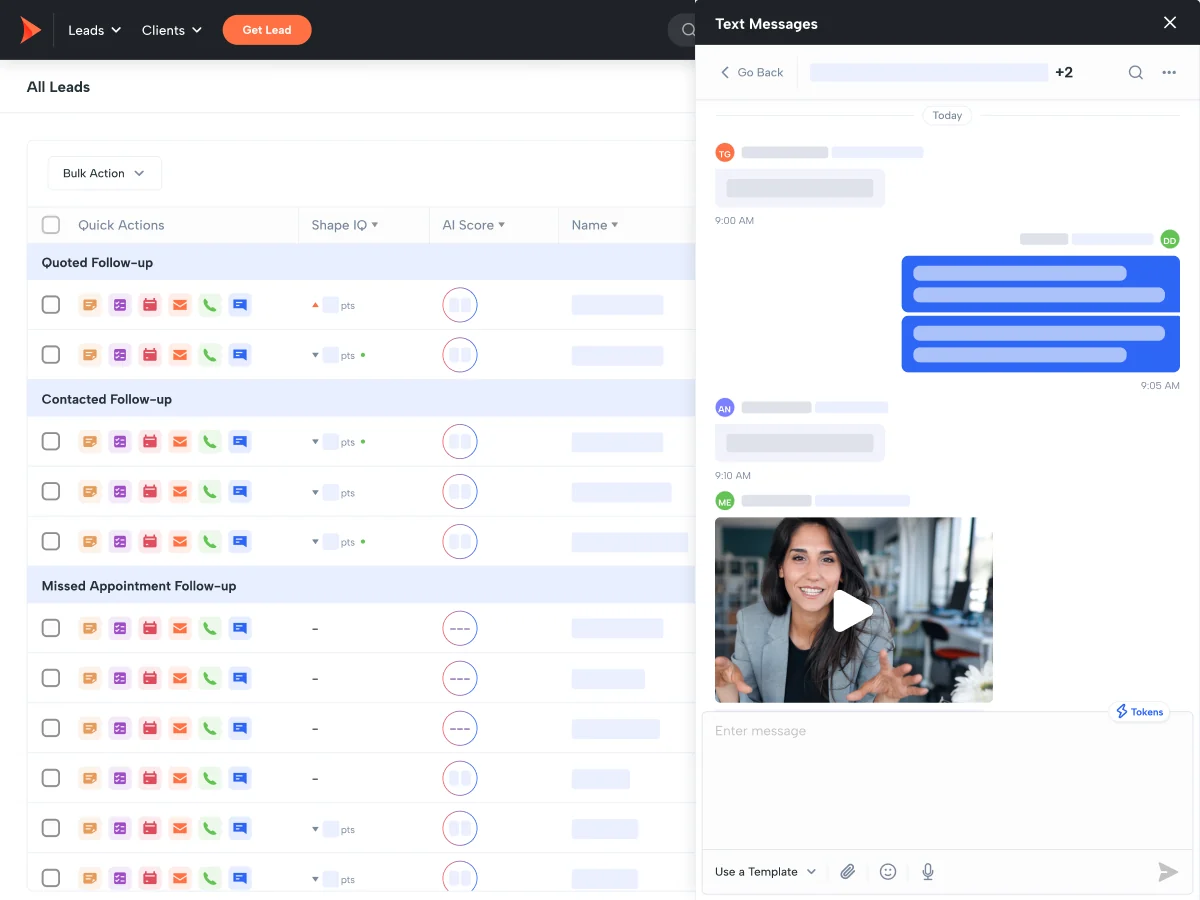Image resolution: width=1200 pixels, height=900 pixels.
Task: Tick third Missed Appointment Follow-up row checkbox
Action: coord(51,728)
